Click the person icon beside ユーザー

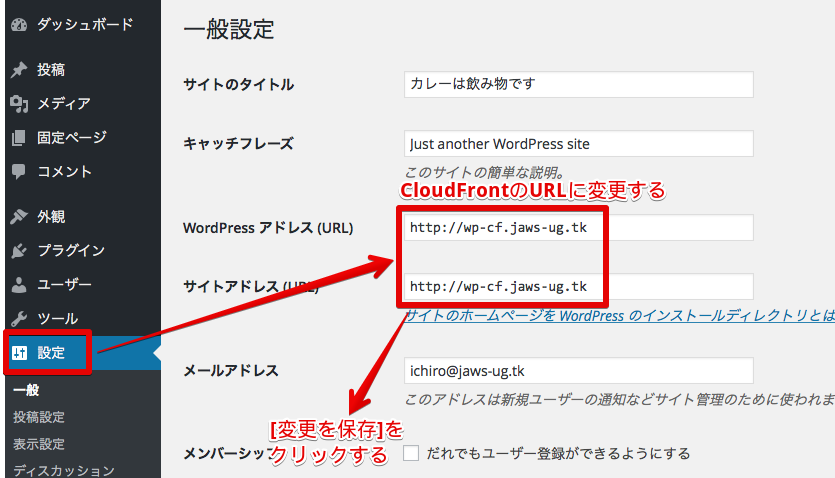[x=19, y=285]
